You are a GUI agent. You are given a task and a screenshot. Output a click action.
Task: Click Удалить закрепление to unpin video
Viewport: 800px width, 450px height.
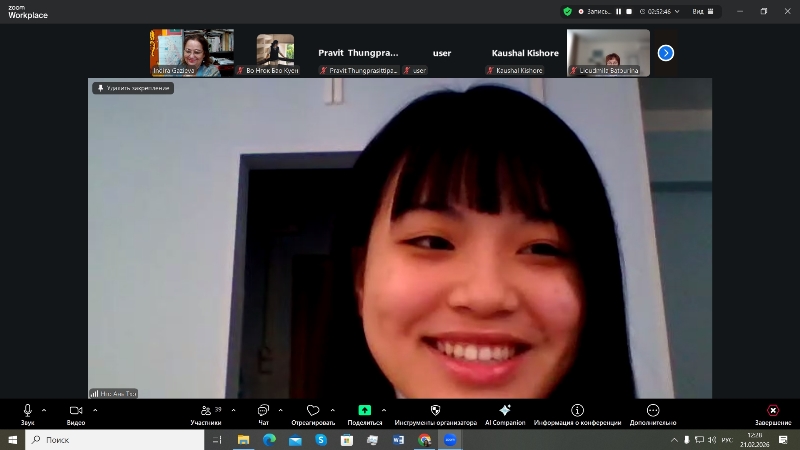(133, 88)
